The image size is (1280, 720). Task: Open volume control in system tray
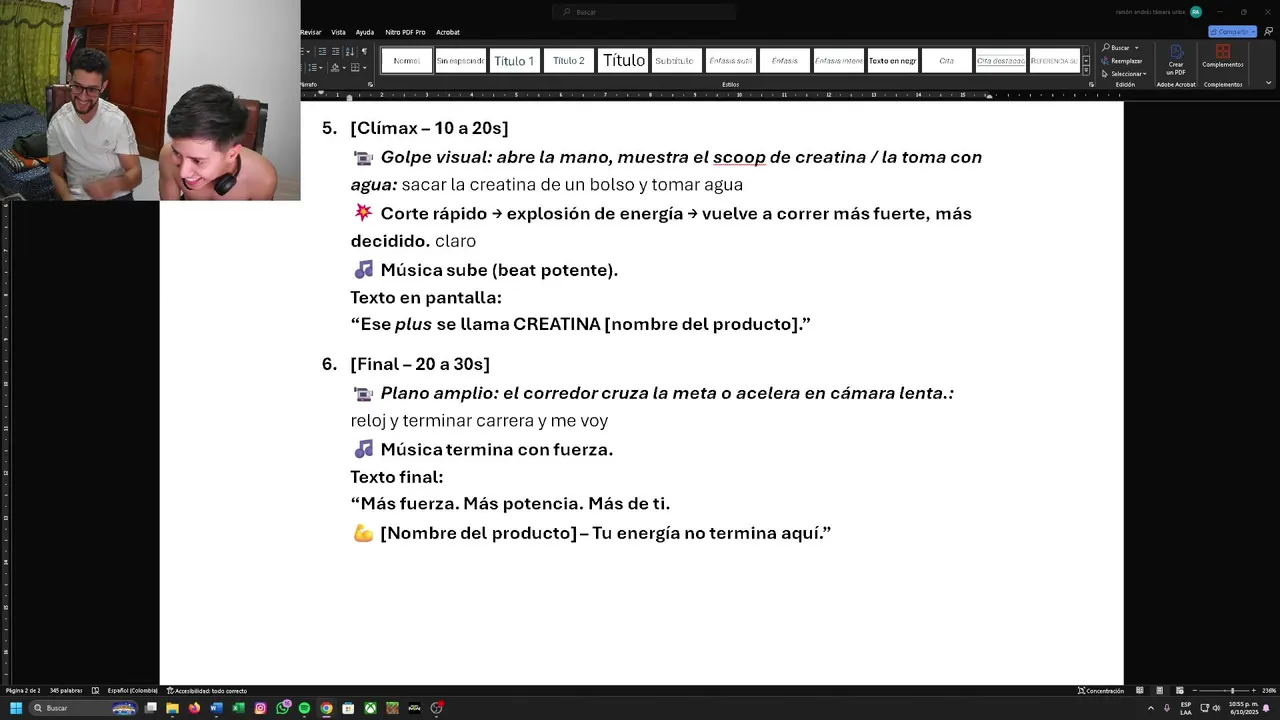(x=1216, y=708)
